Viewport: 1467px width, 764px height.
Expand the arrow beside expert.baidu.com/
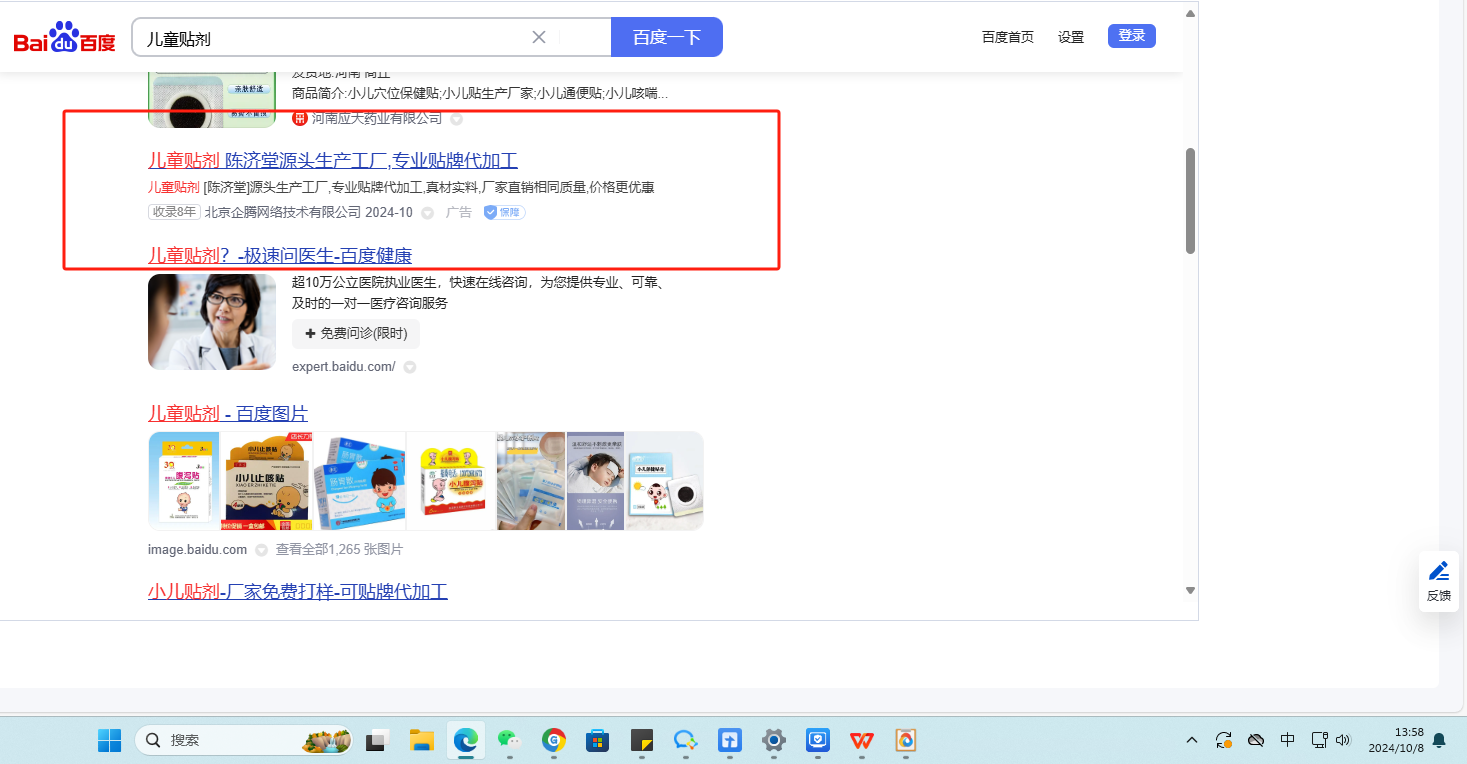[x=409, y=367]
